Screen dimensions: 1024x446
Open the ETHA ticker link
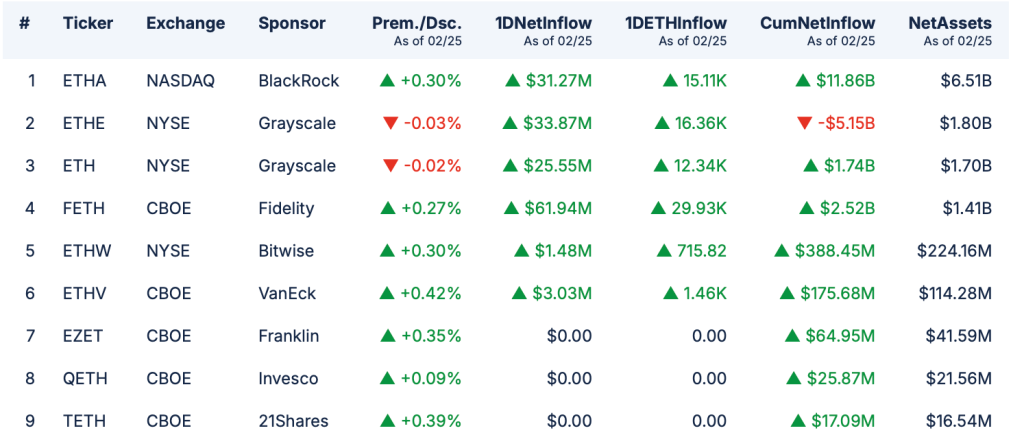pos(83,80)
